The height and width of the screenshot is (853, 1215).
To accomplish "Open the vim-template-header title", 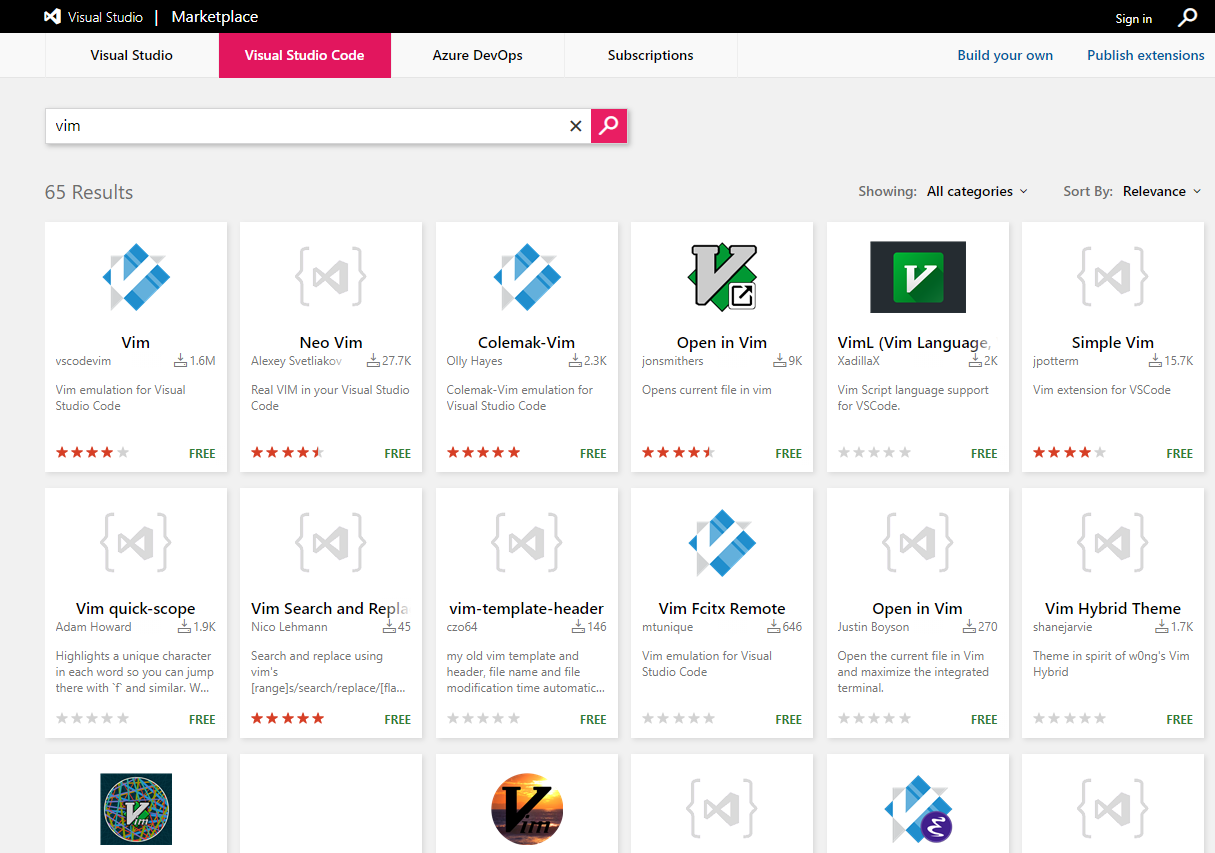I will pyautogui.click(x=527, y=608).
